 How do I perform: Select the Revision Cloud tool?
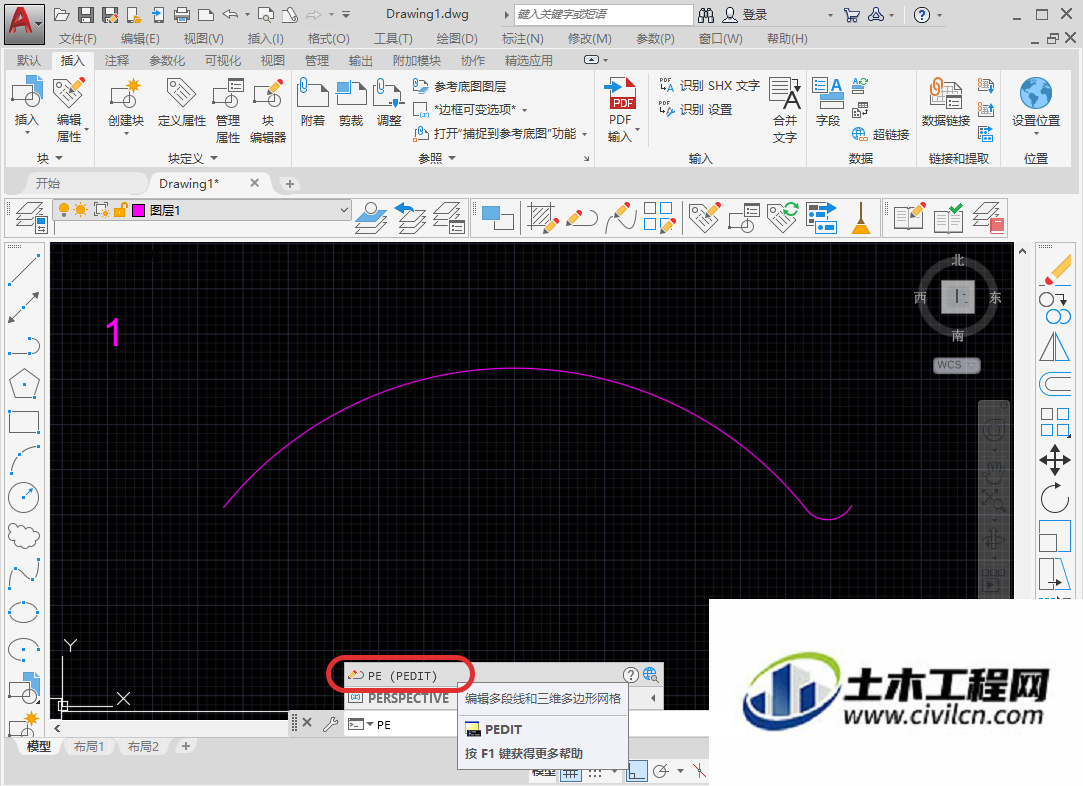23,535
